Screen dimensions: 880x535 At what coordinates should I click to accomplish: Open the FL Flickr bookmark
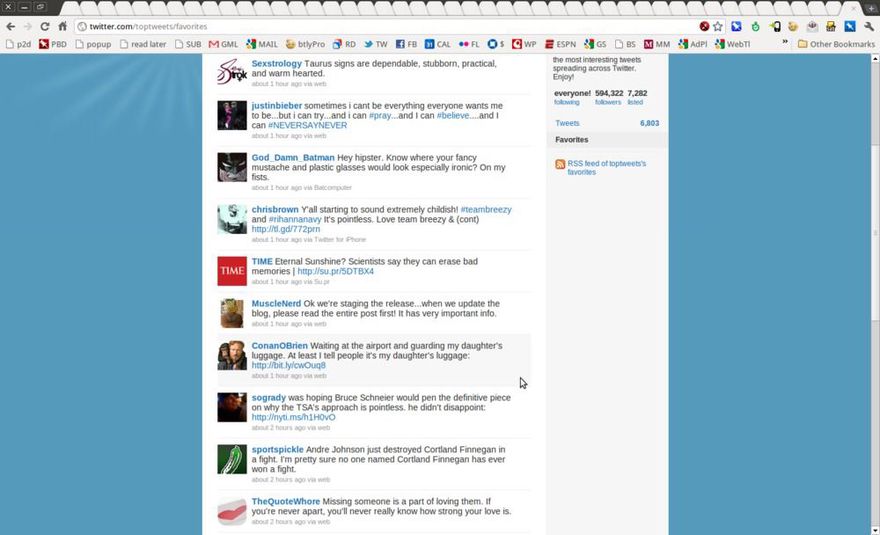tap(469, 44)
